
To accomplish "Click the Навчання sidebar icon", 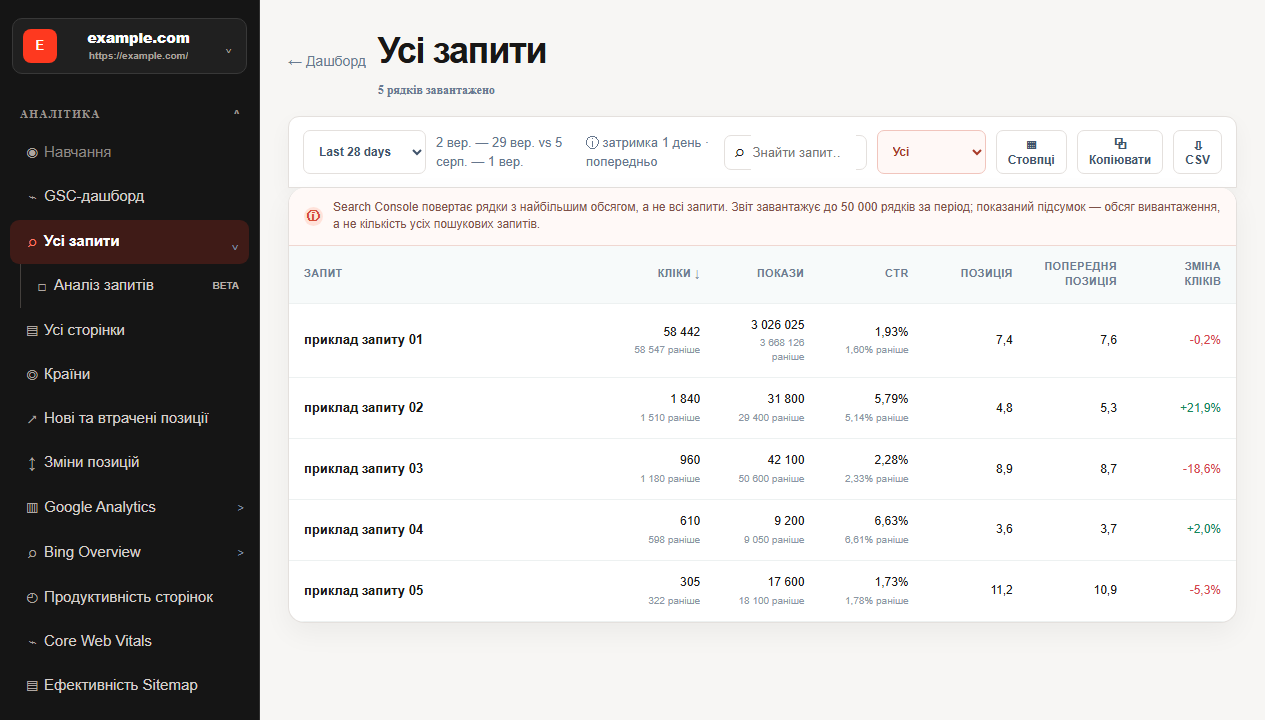I will (x=32, y=153).
